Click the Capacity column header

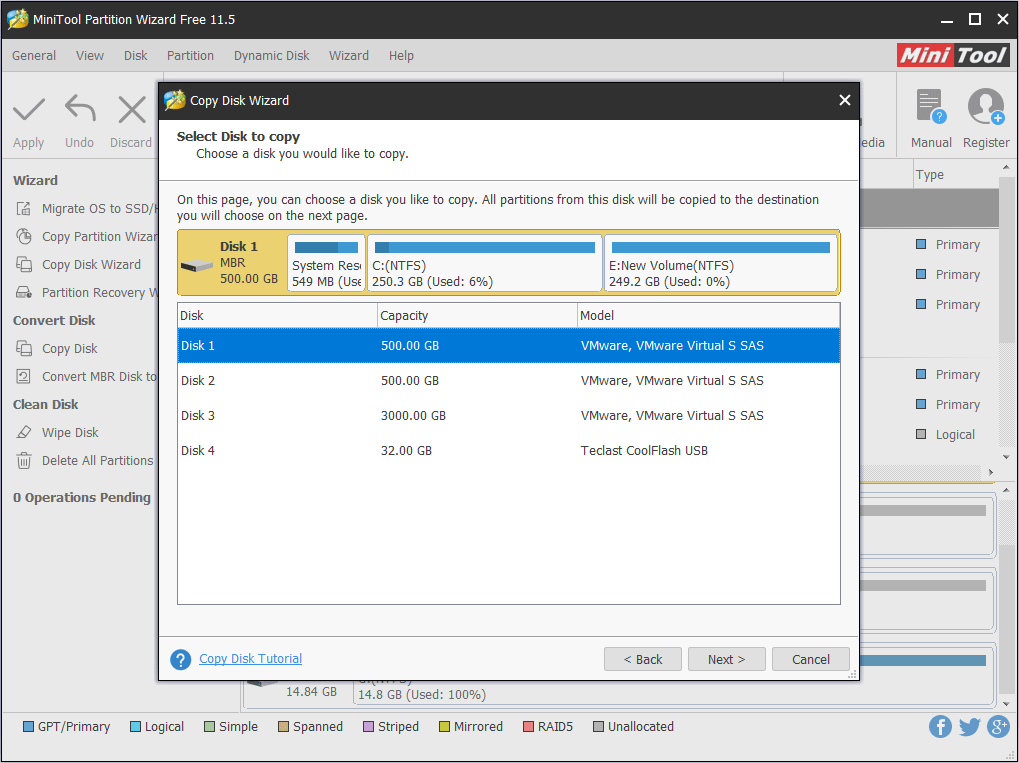[x=477, y=316]
